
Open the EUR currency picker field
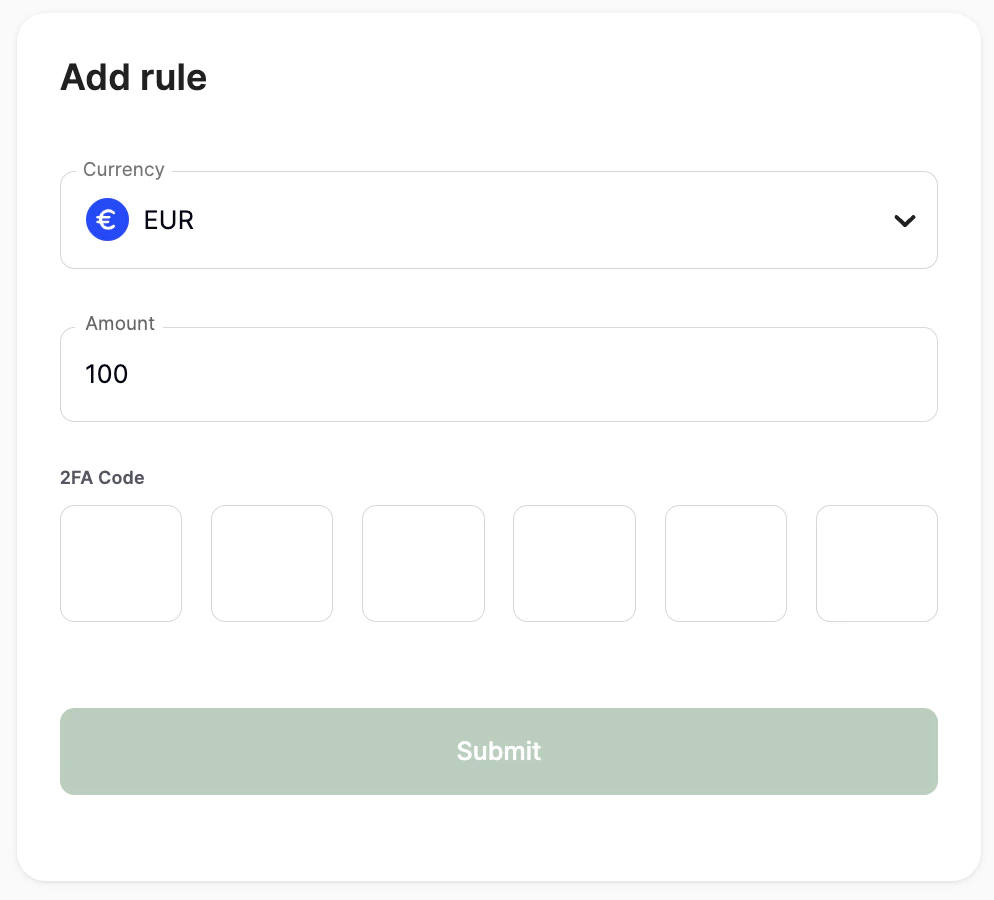pyautogui.click(x=499, y=220)
